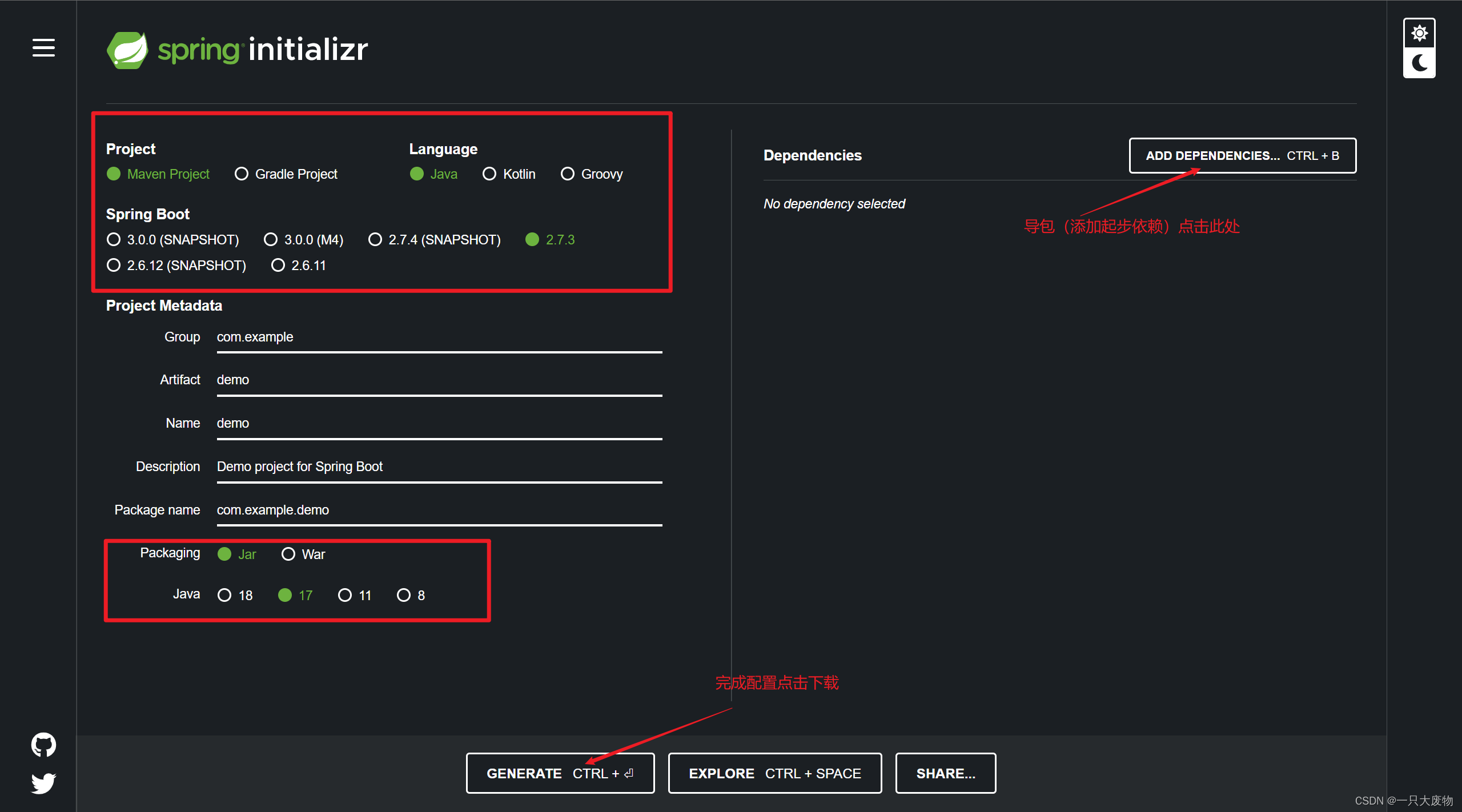Select Spring Boot 3.0.0 (SNAPSHOT)
The width and height of the screenshot is (1462, 812).
click(173, 240)
